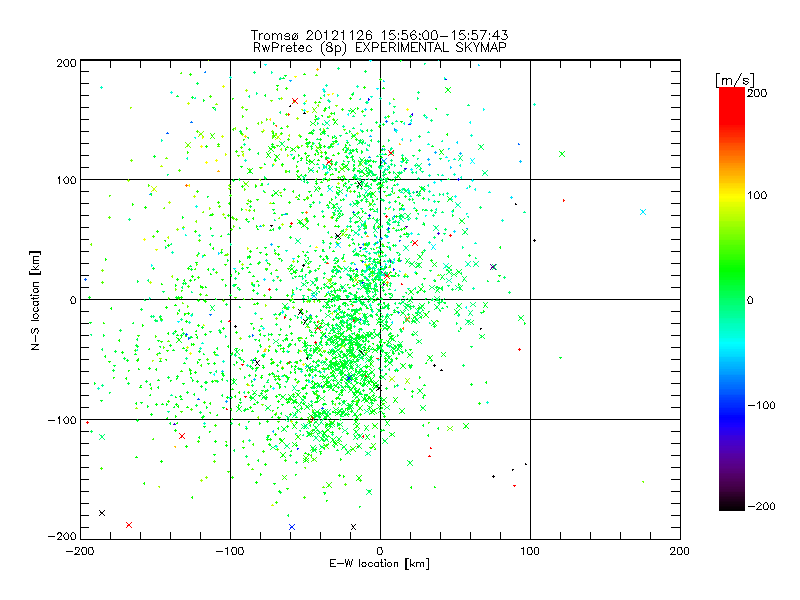This screenshot has height=600, width=800.
Task: Select the isolated cyan X marker at the far east
Action: pyautogui.click(x=643, y=212)
